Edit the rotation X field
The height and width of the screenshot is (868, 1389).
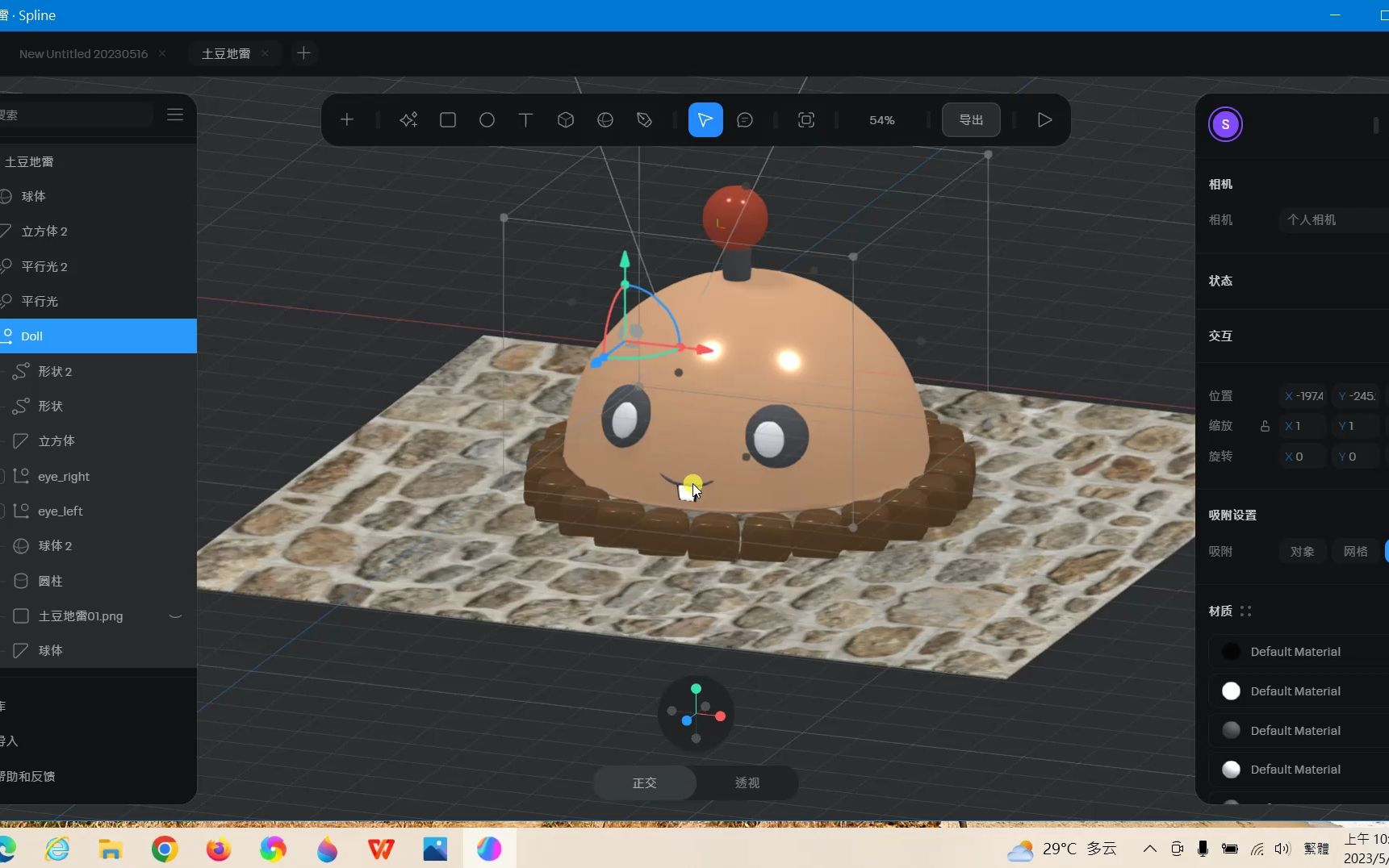pyautogui.click(x=1304, y=457)
